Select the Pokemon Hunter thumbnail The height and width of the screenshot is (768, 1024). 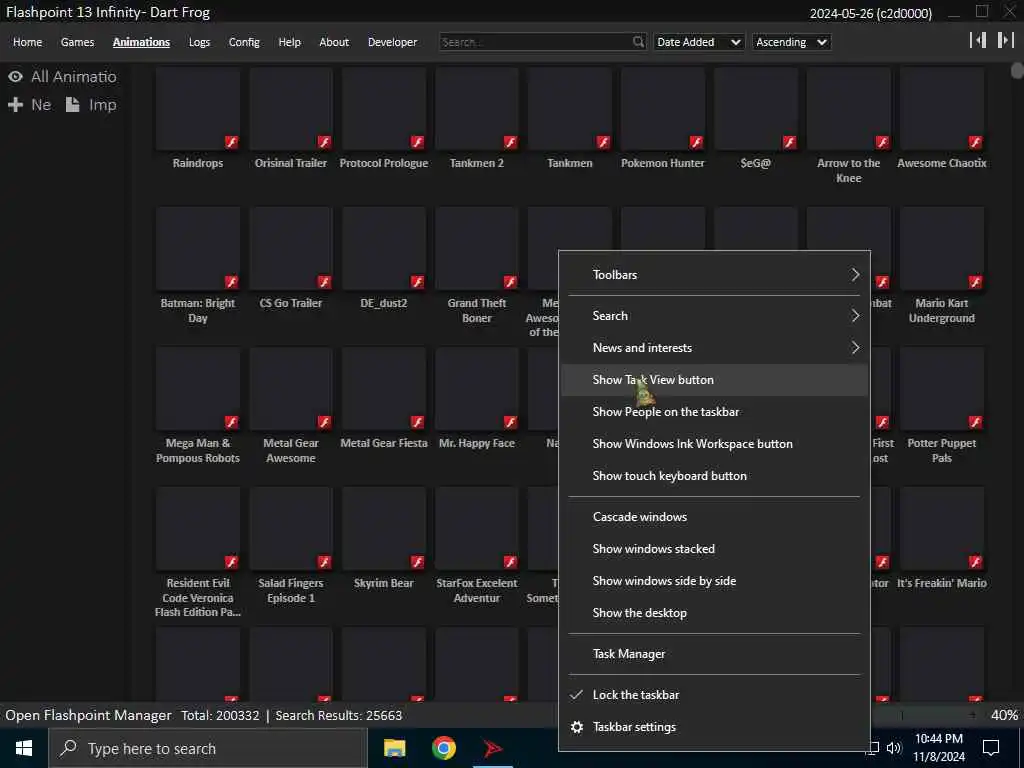[x=663, y=110]
